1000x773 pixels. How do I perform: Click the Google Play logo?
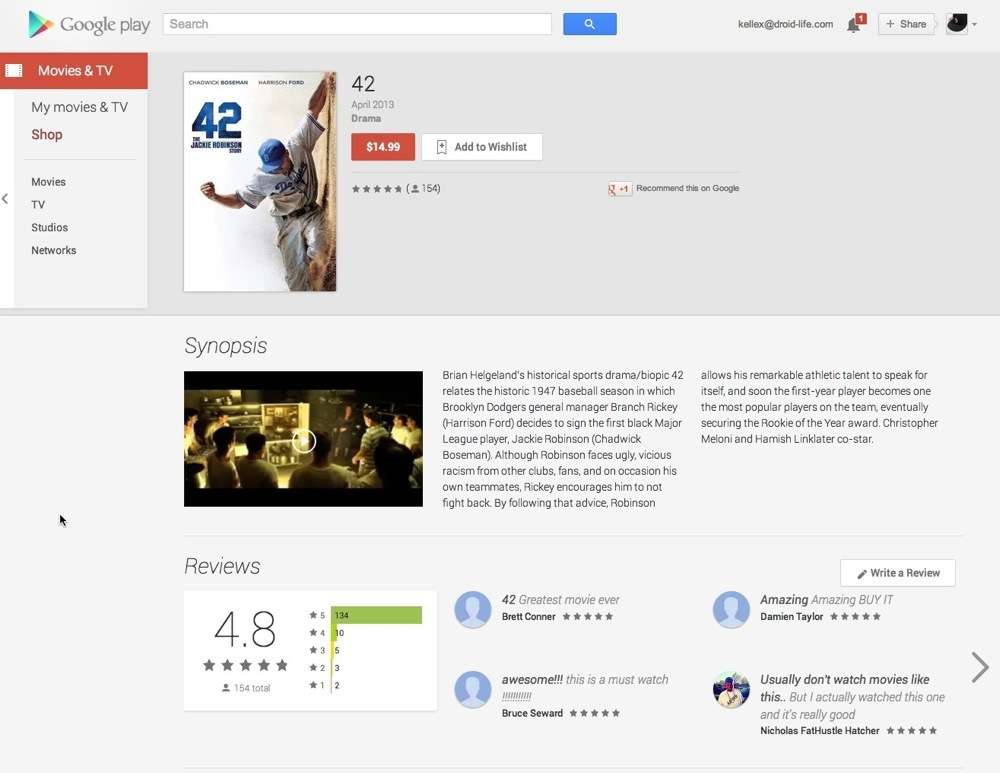point(89,24)
